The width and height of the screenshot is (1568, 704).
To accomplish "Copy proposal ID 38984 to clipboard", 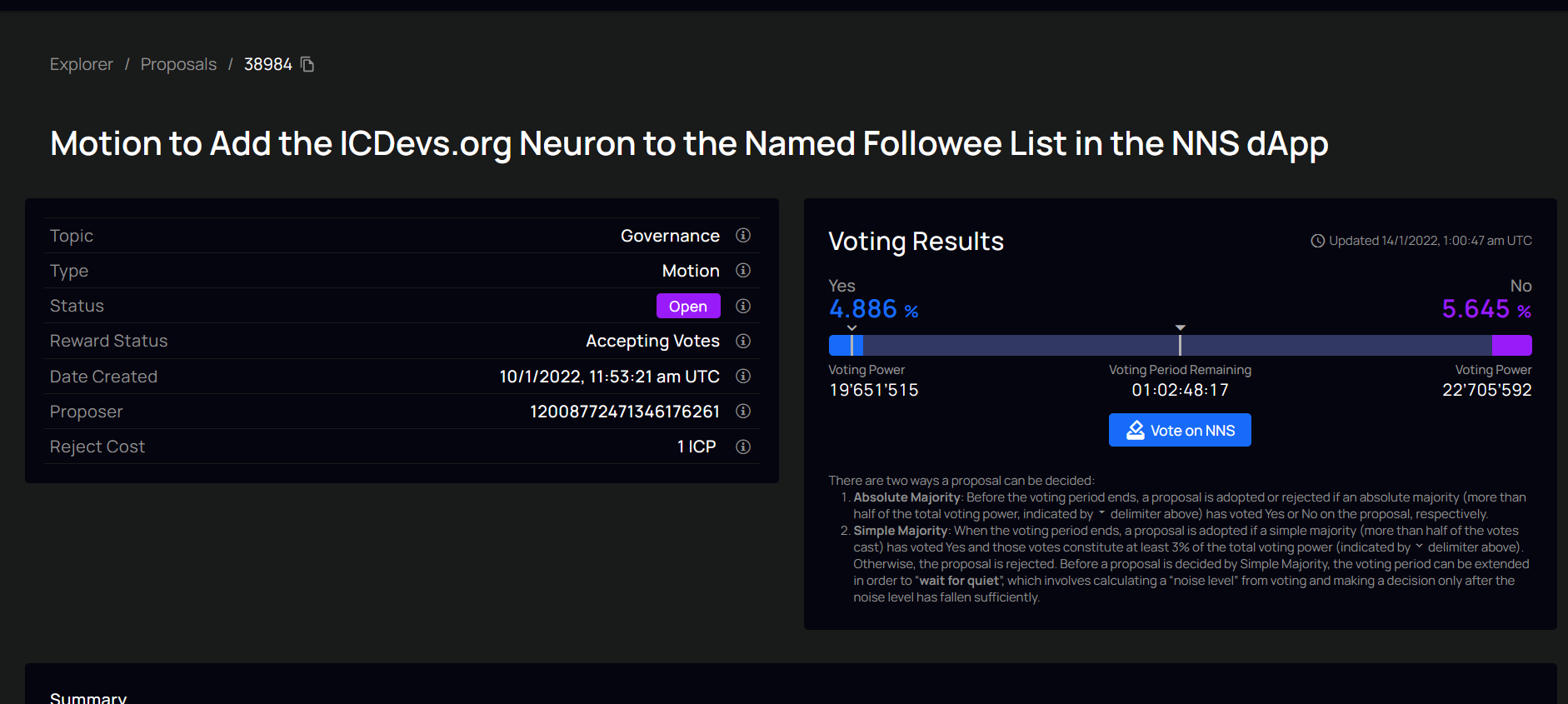I will click(307, 64).
